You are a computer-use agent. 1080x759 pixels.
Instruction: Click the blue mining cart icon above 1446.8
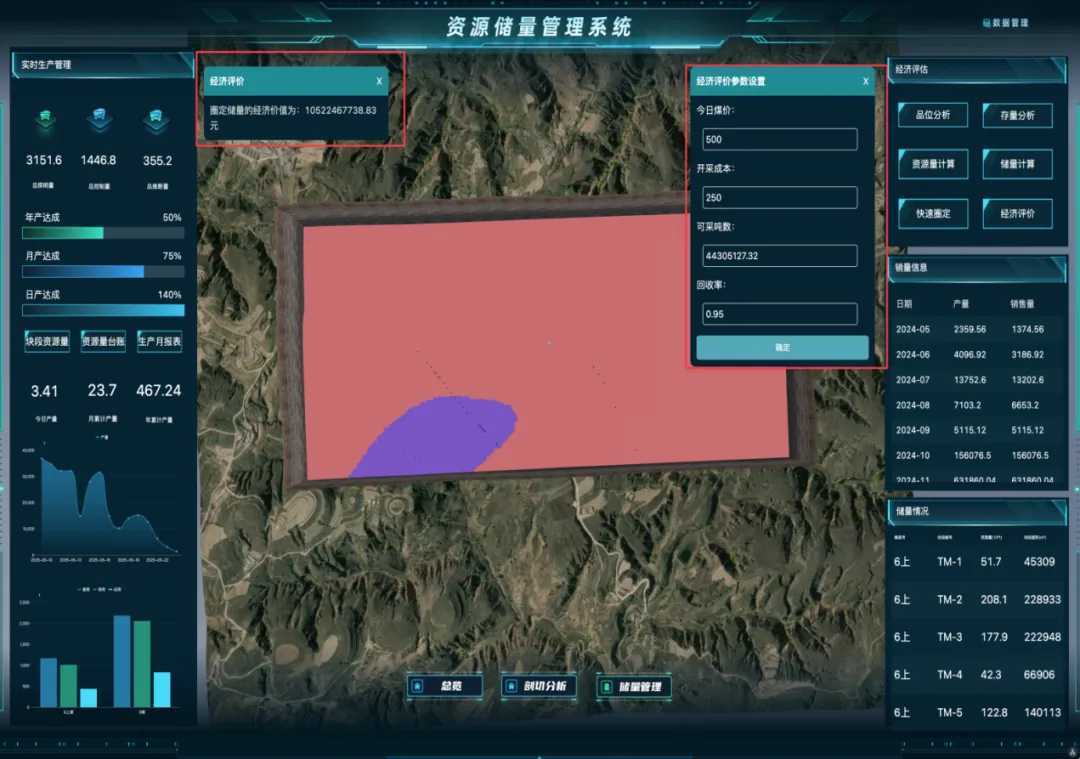pos(99,118)
